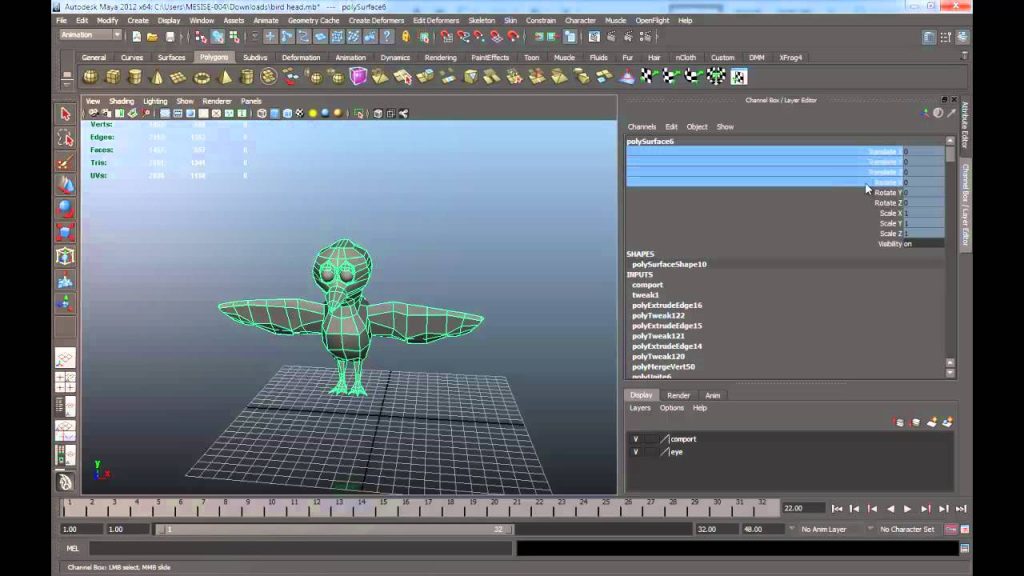Click Play backwards button
Viewport: 1024px width, 576px height.
click(x=890, y=509)
